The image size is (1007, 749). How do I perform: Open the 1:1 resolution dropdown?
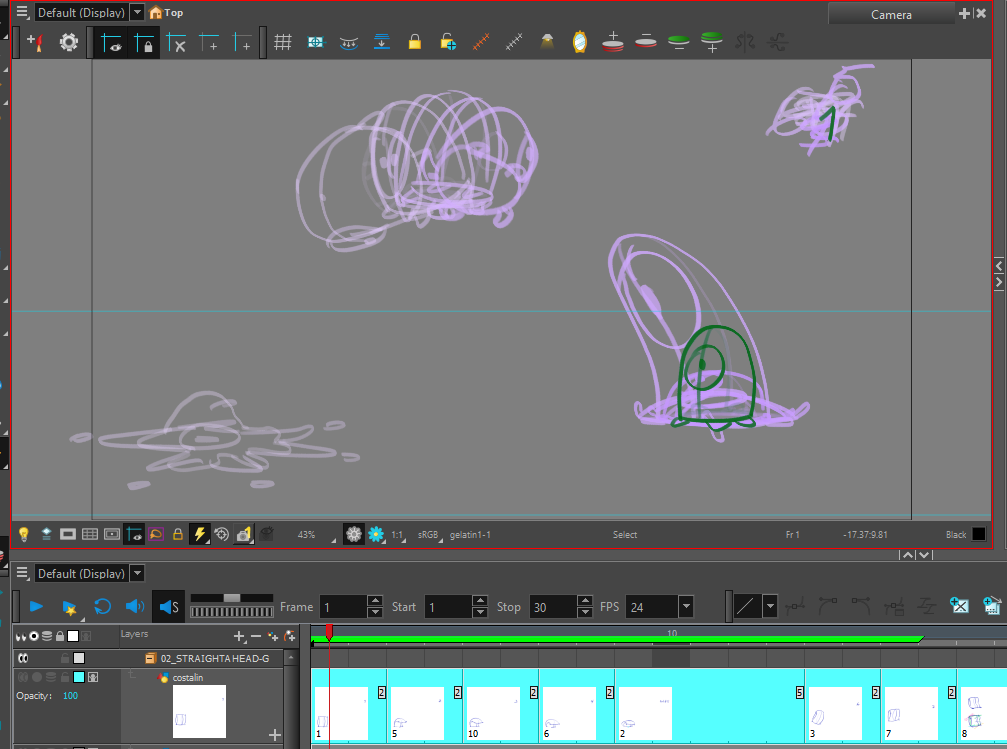click(399, 534)
